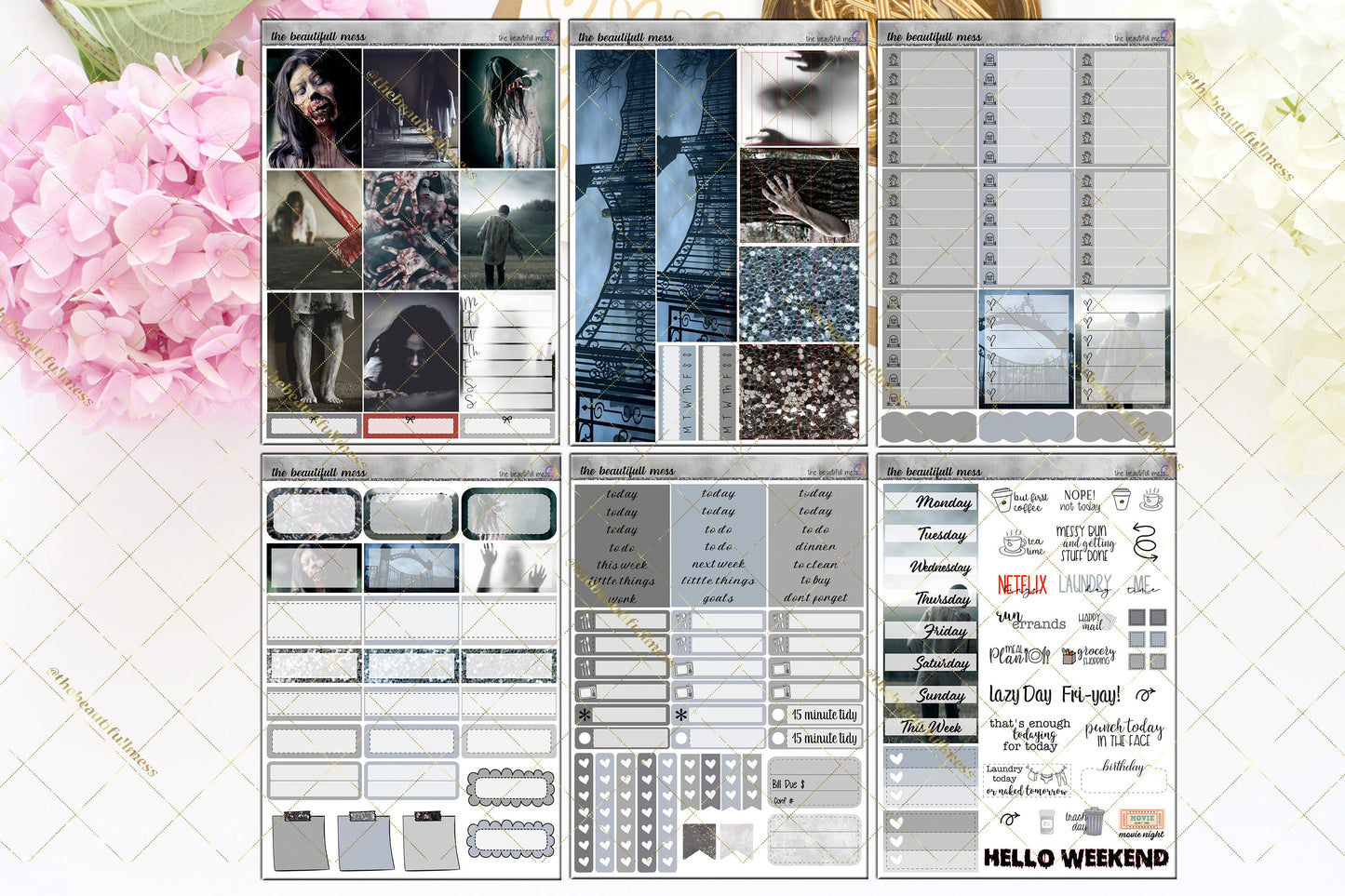The image size is (1345, 896).
Task: Click the 'ME time' sticker
Action: pos(1142,585)
